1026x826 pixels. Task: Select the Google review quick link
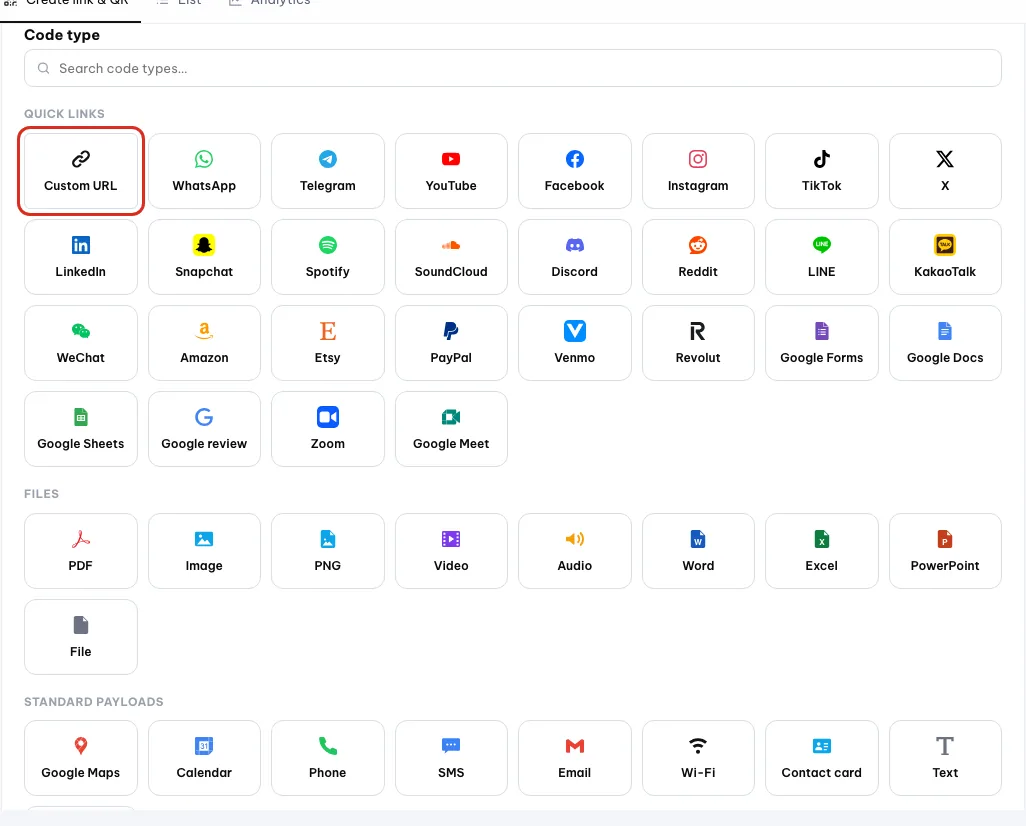(x=204, y=429)
